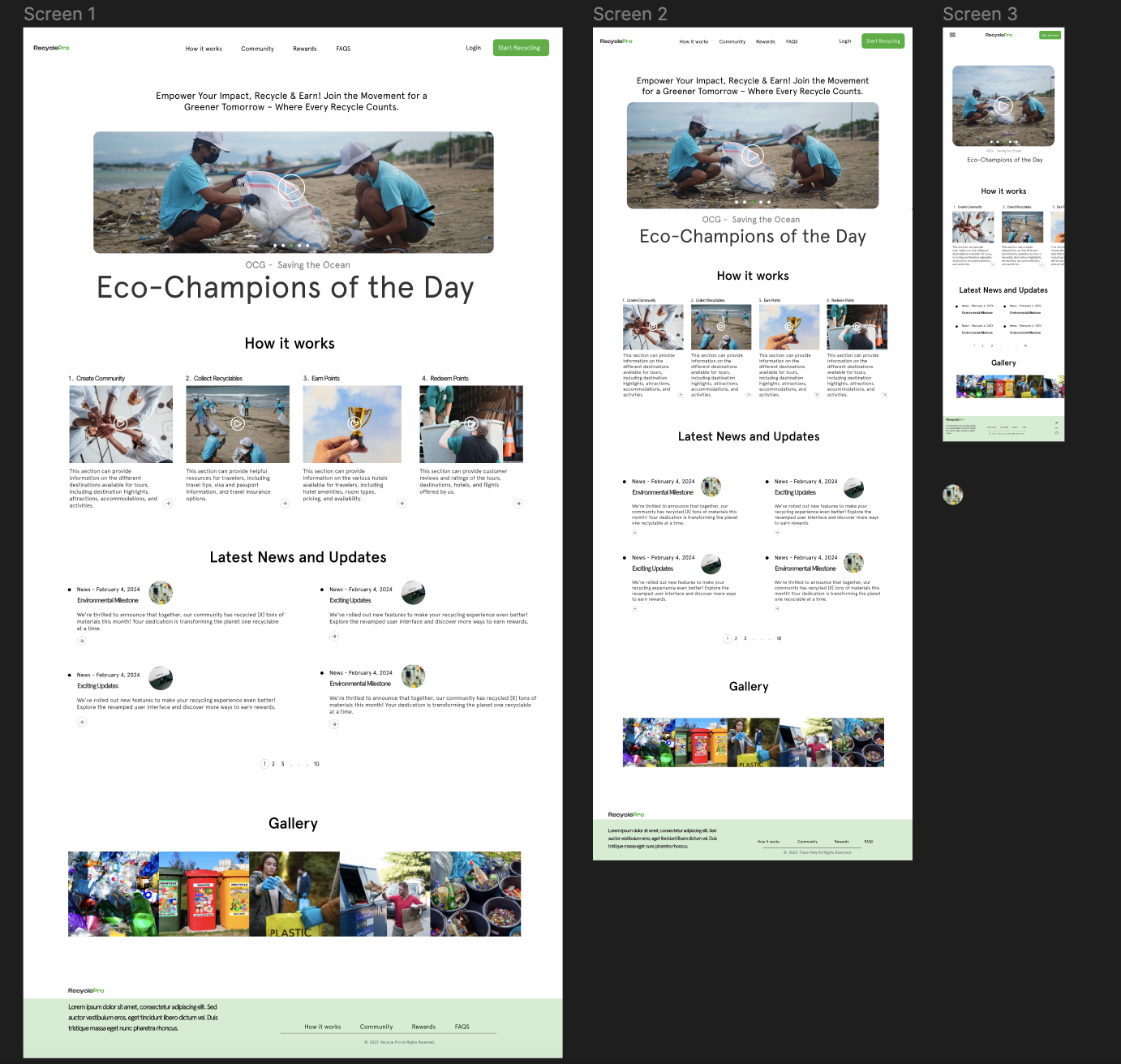Select the Screen 3 frame label
This screenshot has width=1121, height=1064.
(980, 14)
